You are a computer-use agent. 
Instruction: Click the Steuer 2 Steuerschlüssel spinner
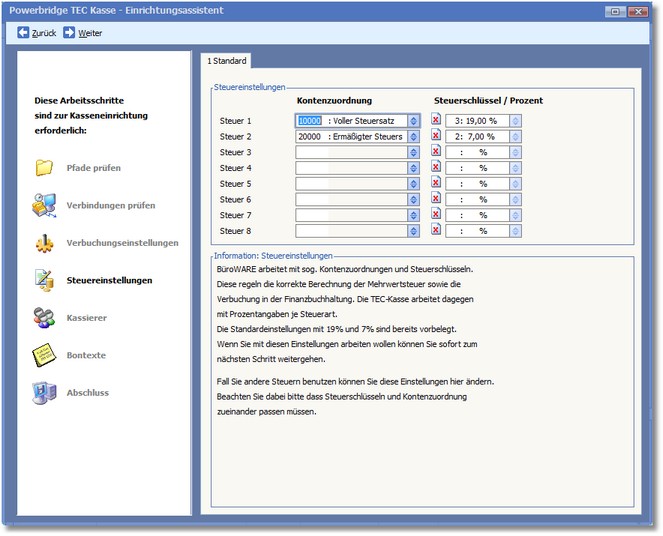tap(515, 137)
